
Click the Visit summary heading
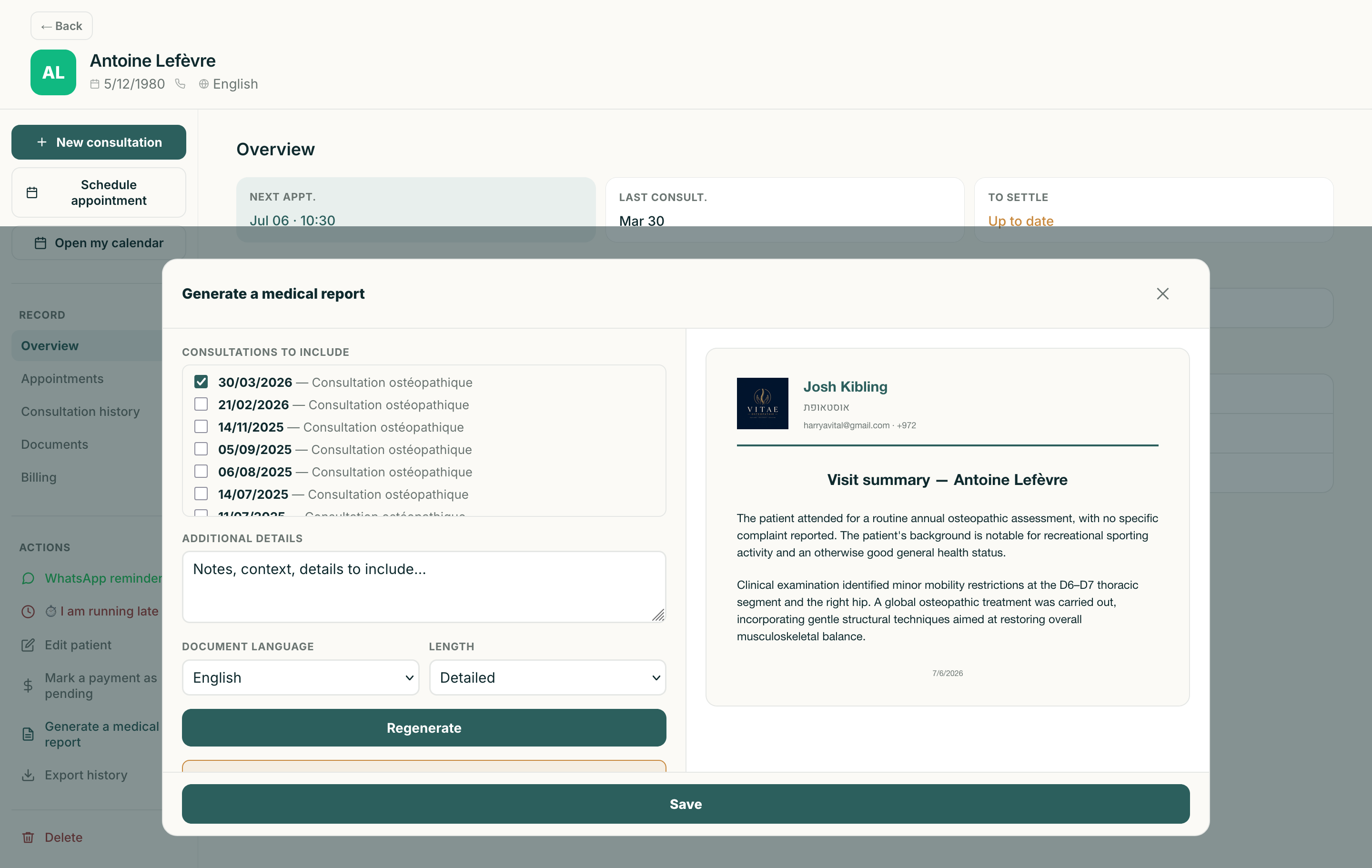pyautogui.click(x=947, y=479)
